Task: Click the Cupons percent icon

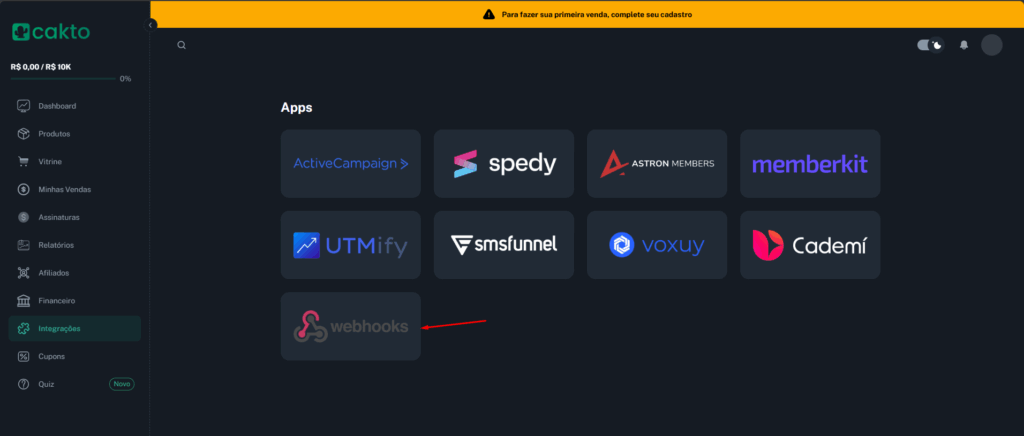Action: [x=23, y=356]
